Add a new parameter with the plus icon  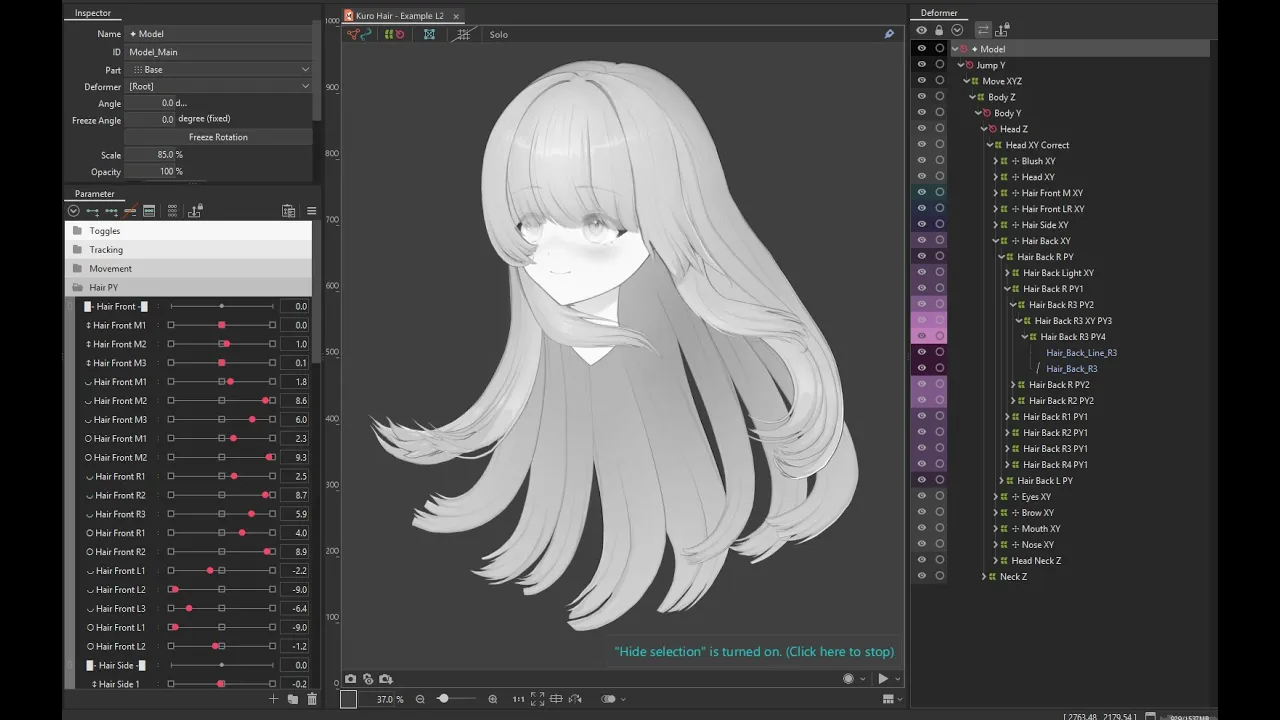coord(273,699)
